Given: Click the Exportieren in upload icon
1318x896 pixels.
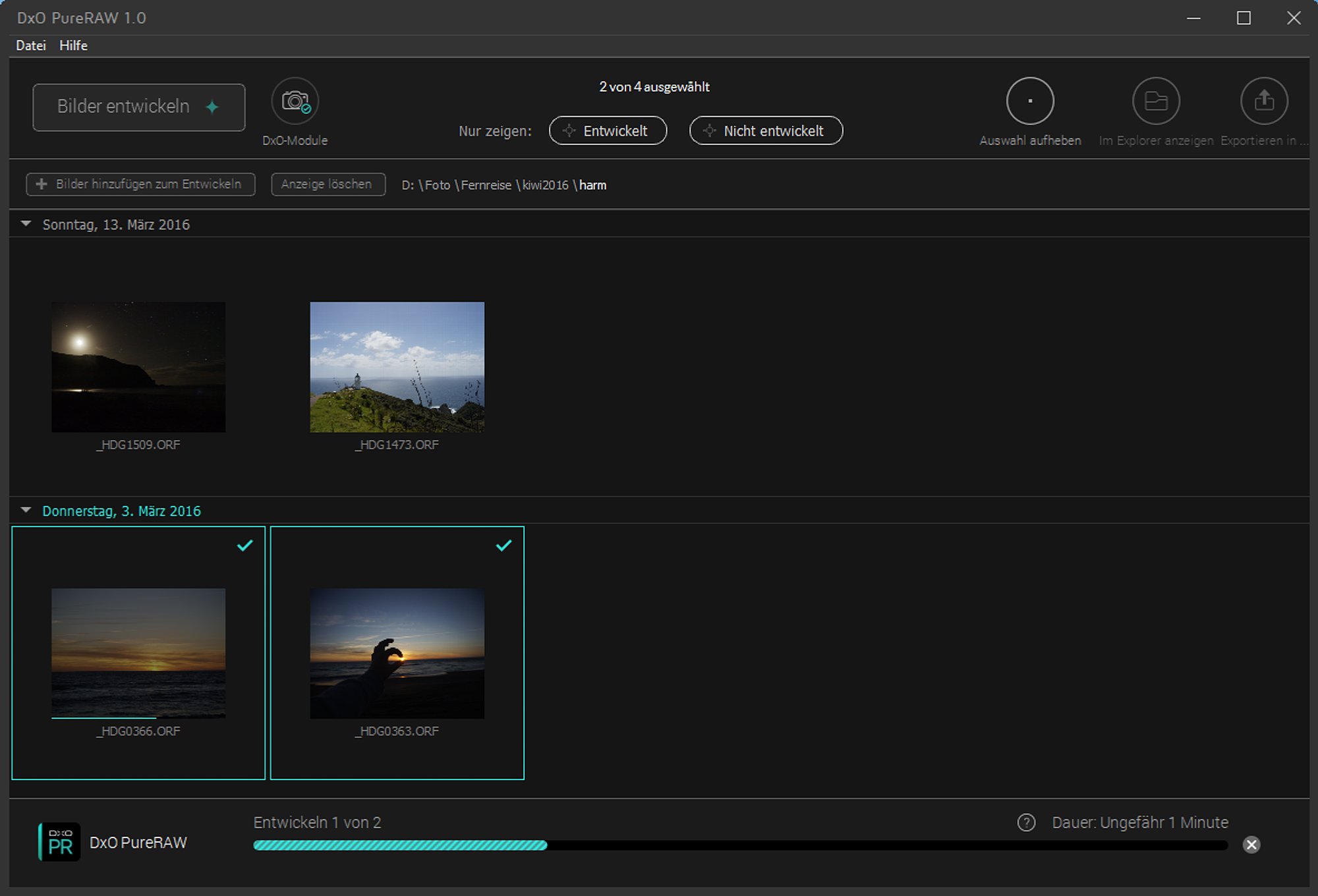Looking at the screenshot, I should coord(1263,101).
